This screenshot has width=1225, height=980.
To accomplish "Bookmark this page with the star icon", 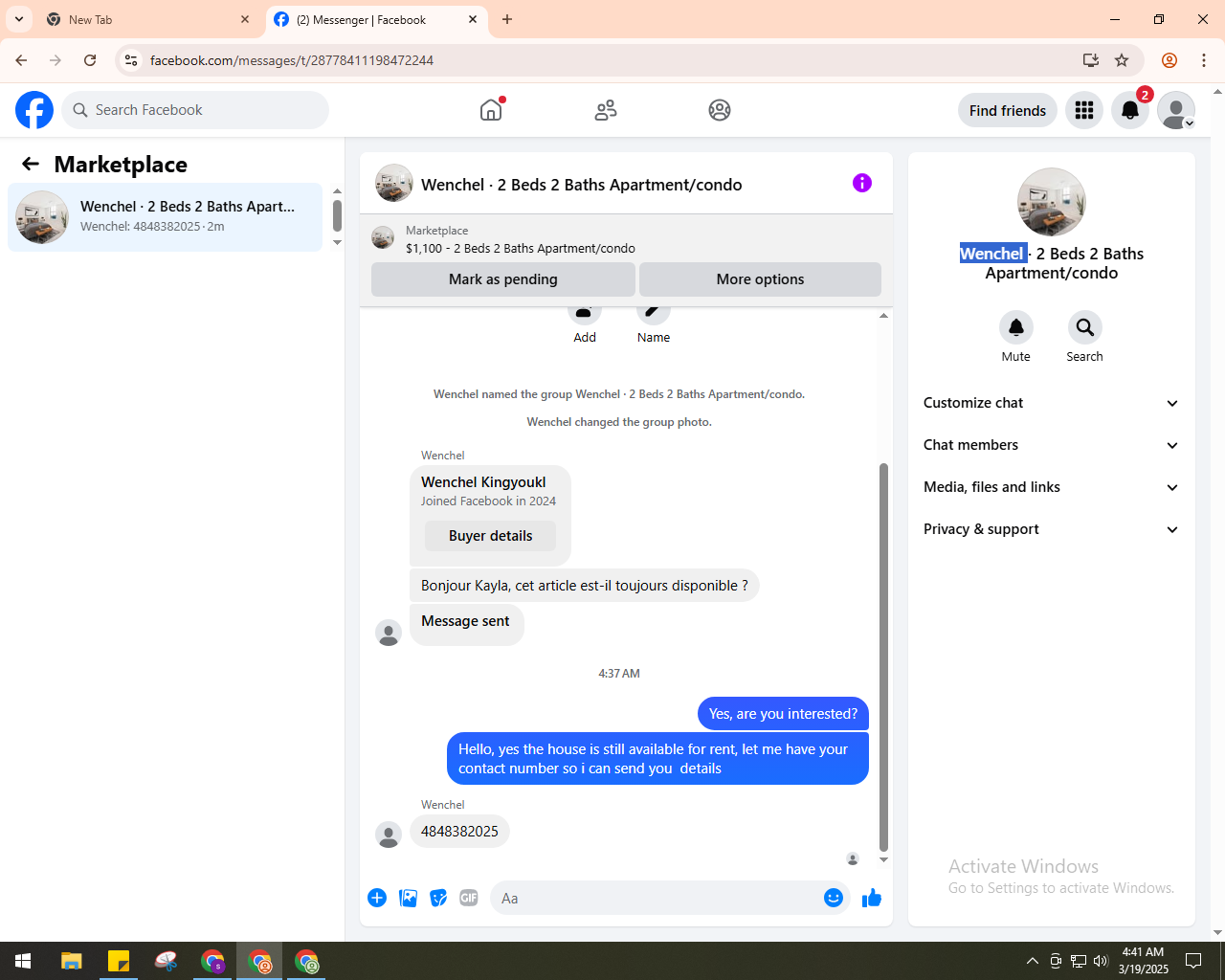I will [x=1122, y=60].
